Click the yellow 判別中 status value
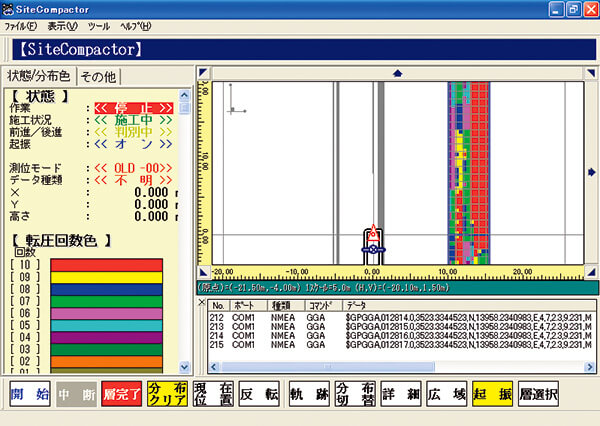The image size is (600, 426). 134,132
